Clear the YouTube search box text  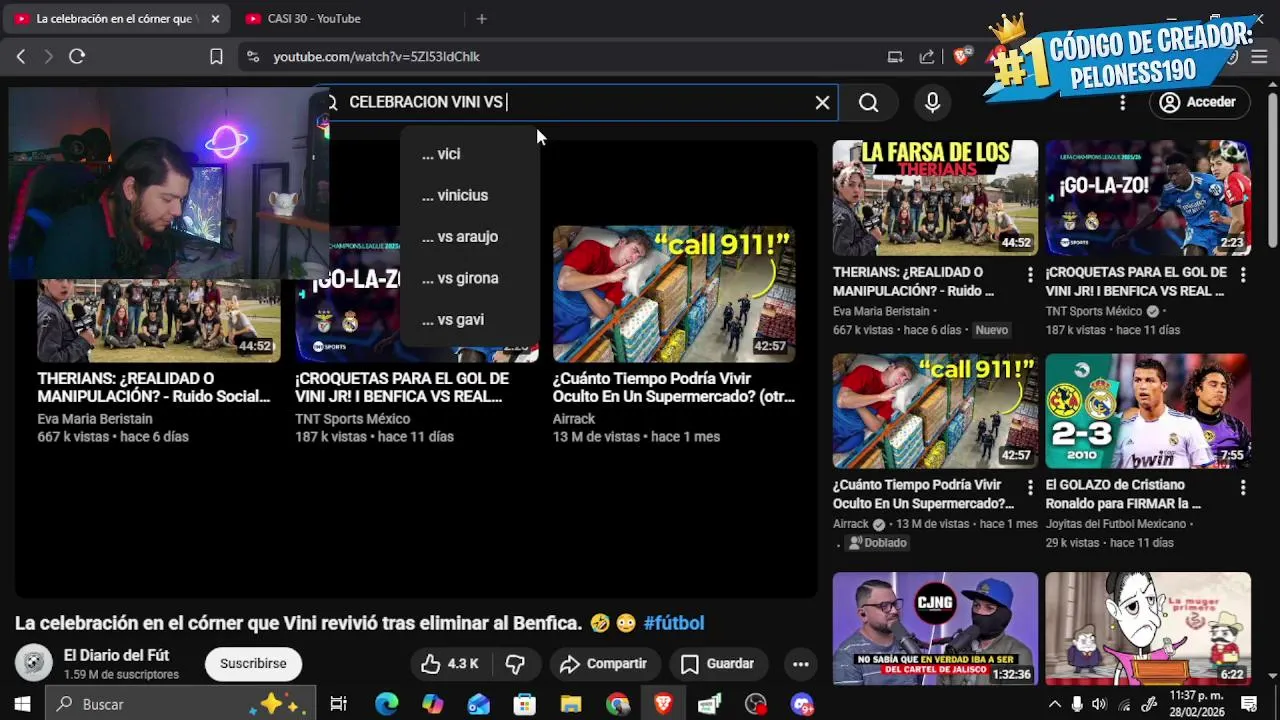pos(822,102)
